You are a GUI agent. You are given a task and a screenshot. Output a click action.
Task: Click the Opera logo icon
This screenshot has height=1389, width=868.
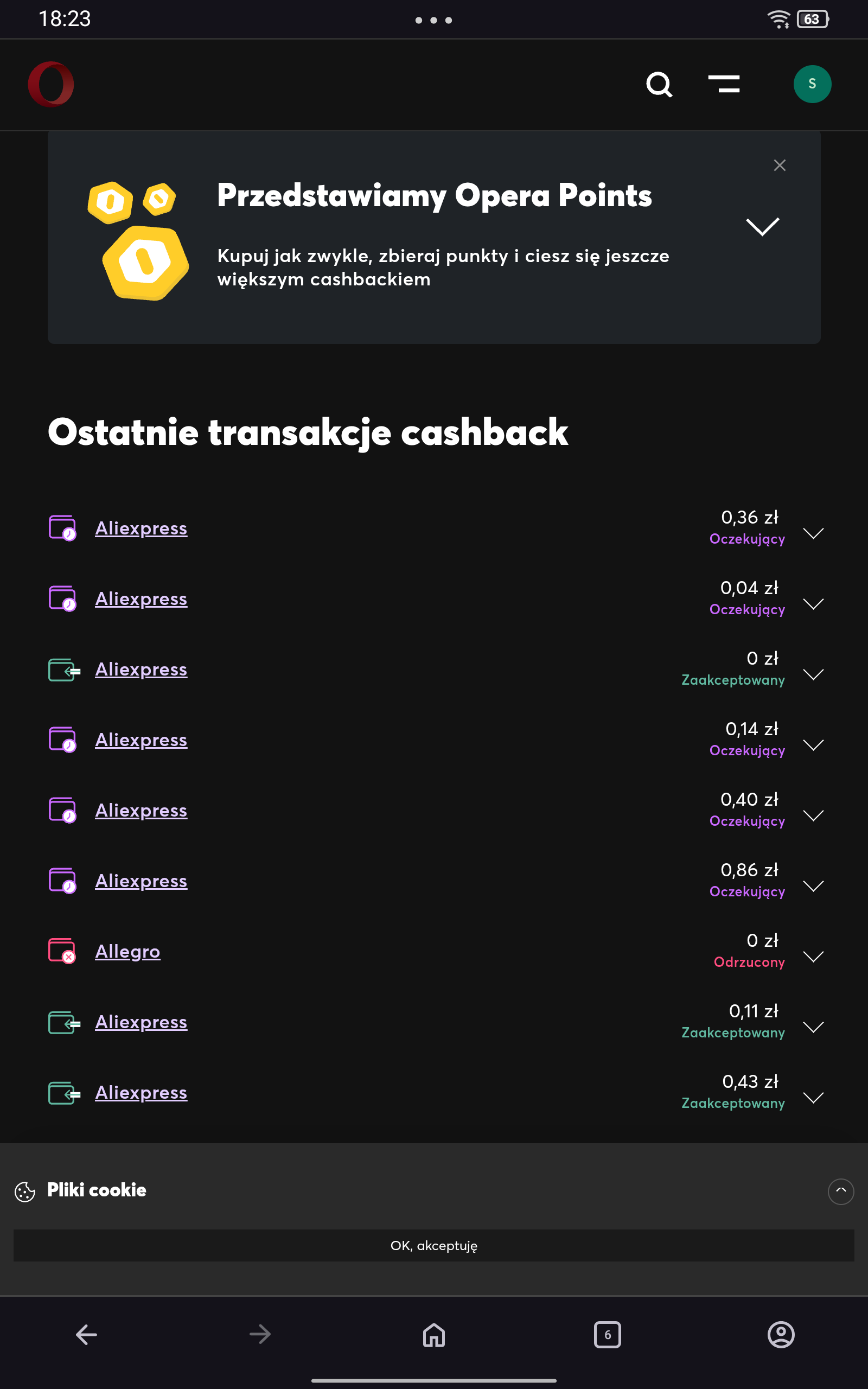click(x=51, y=85)
